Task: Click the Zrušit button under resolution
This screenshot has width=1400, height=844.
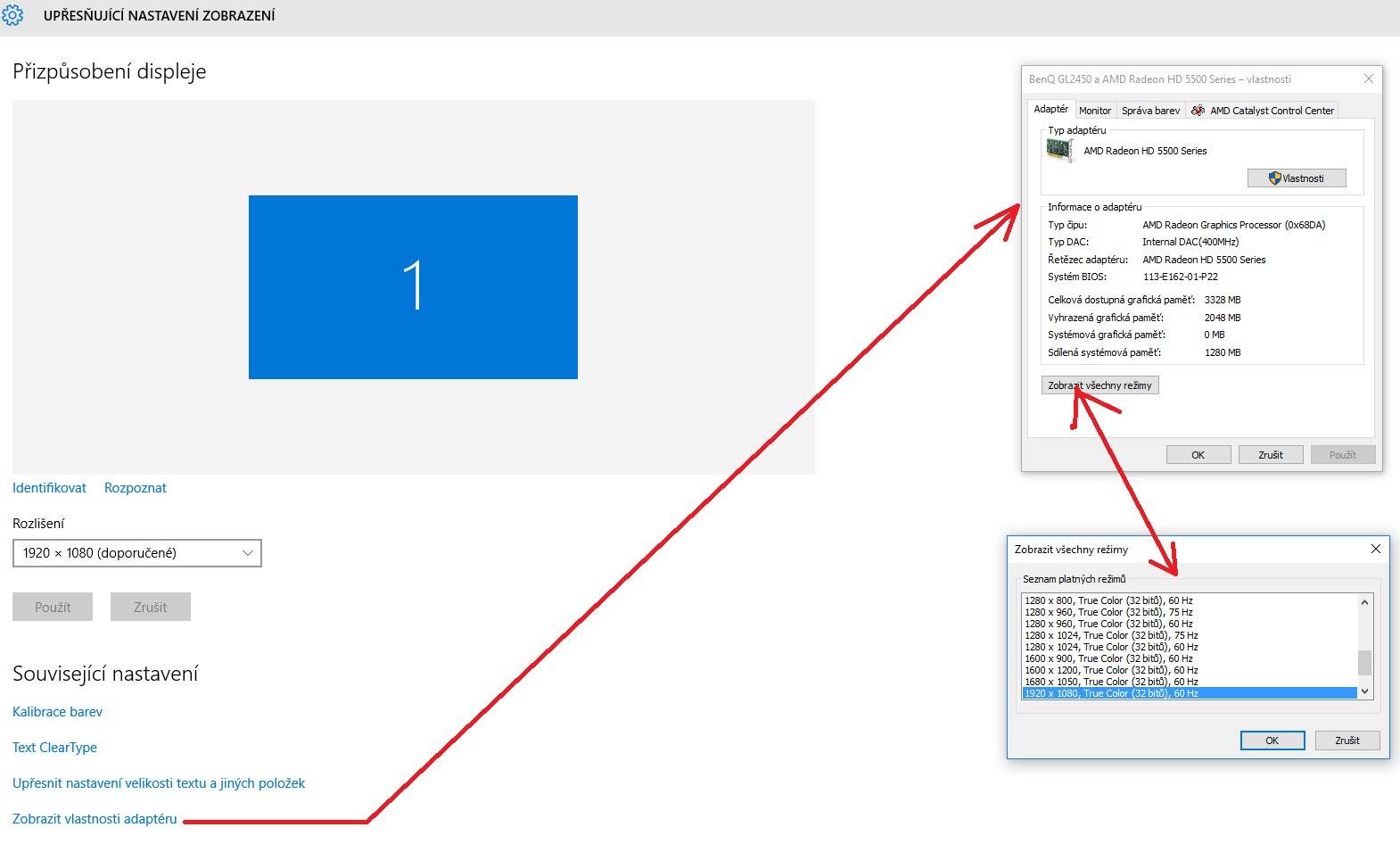Action: (151, 607)
